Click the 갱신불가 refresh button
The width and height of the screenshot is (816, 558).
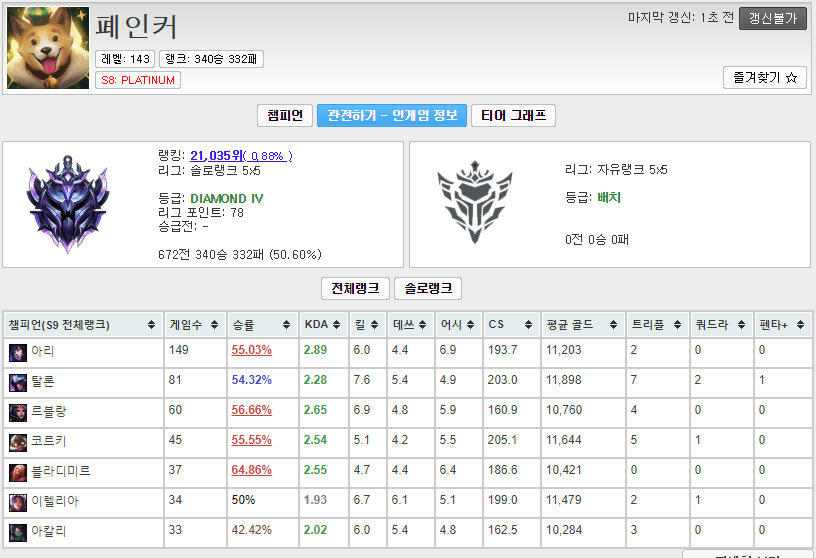(x=773, y=19)
